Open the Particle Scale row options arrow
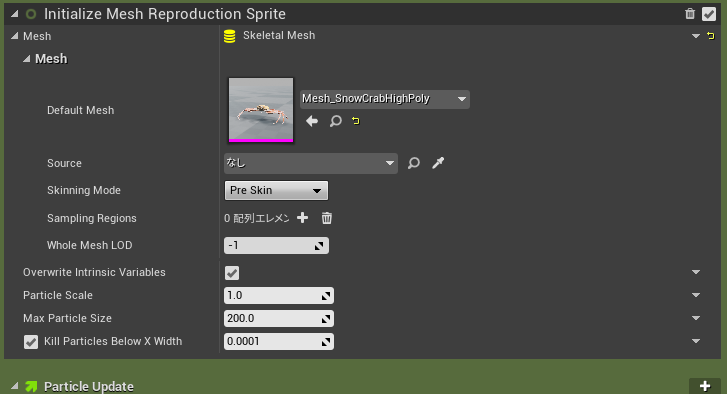 [695, 295]
